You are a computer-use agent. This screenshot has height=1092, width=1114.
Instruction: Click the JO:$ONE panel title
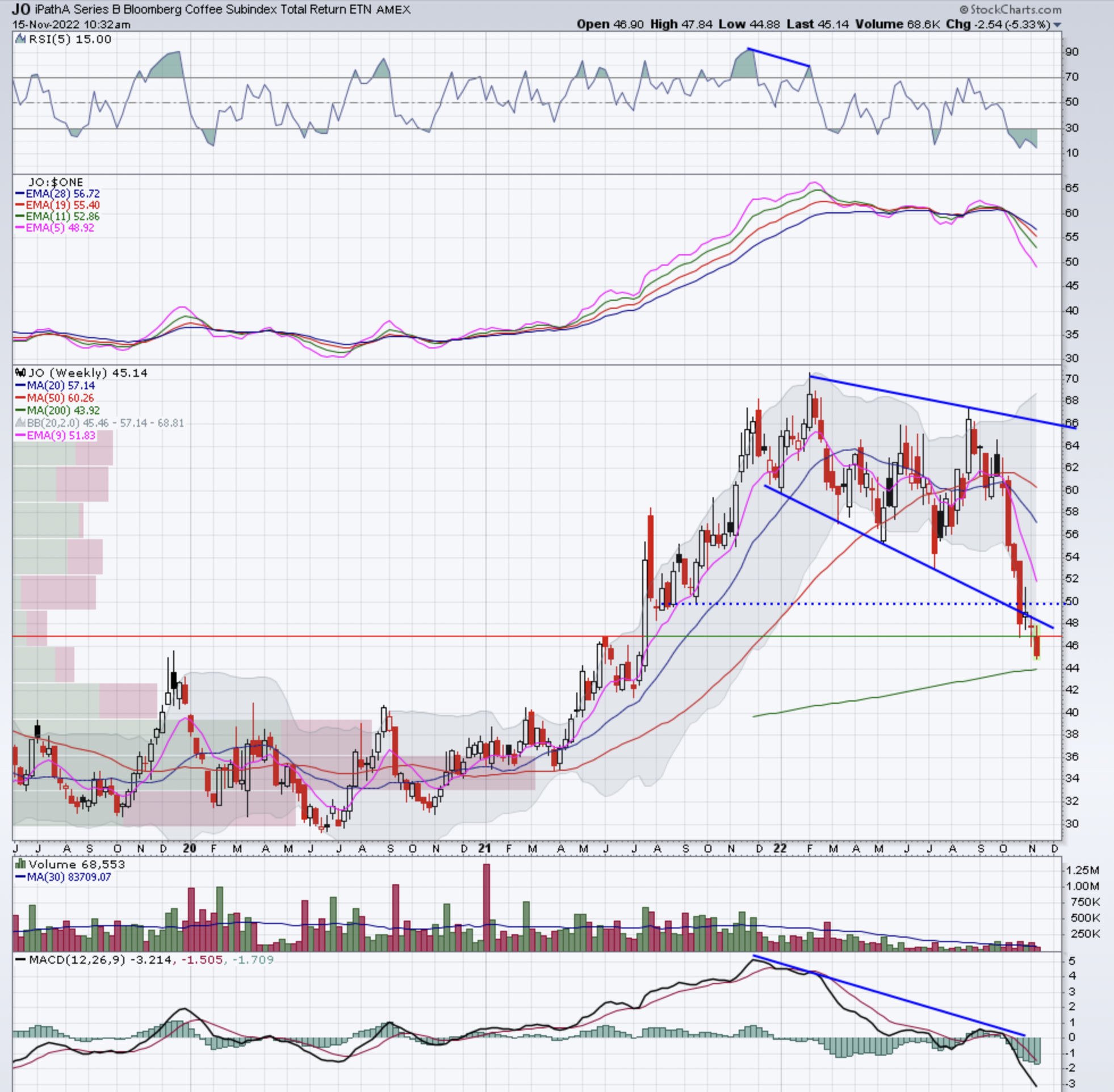click(56, 182)
